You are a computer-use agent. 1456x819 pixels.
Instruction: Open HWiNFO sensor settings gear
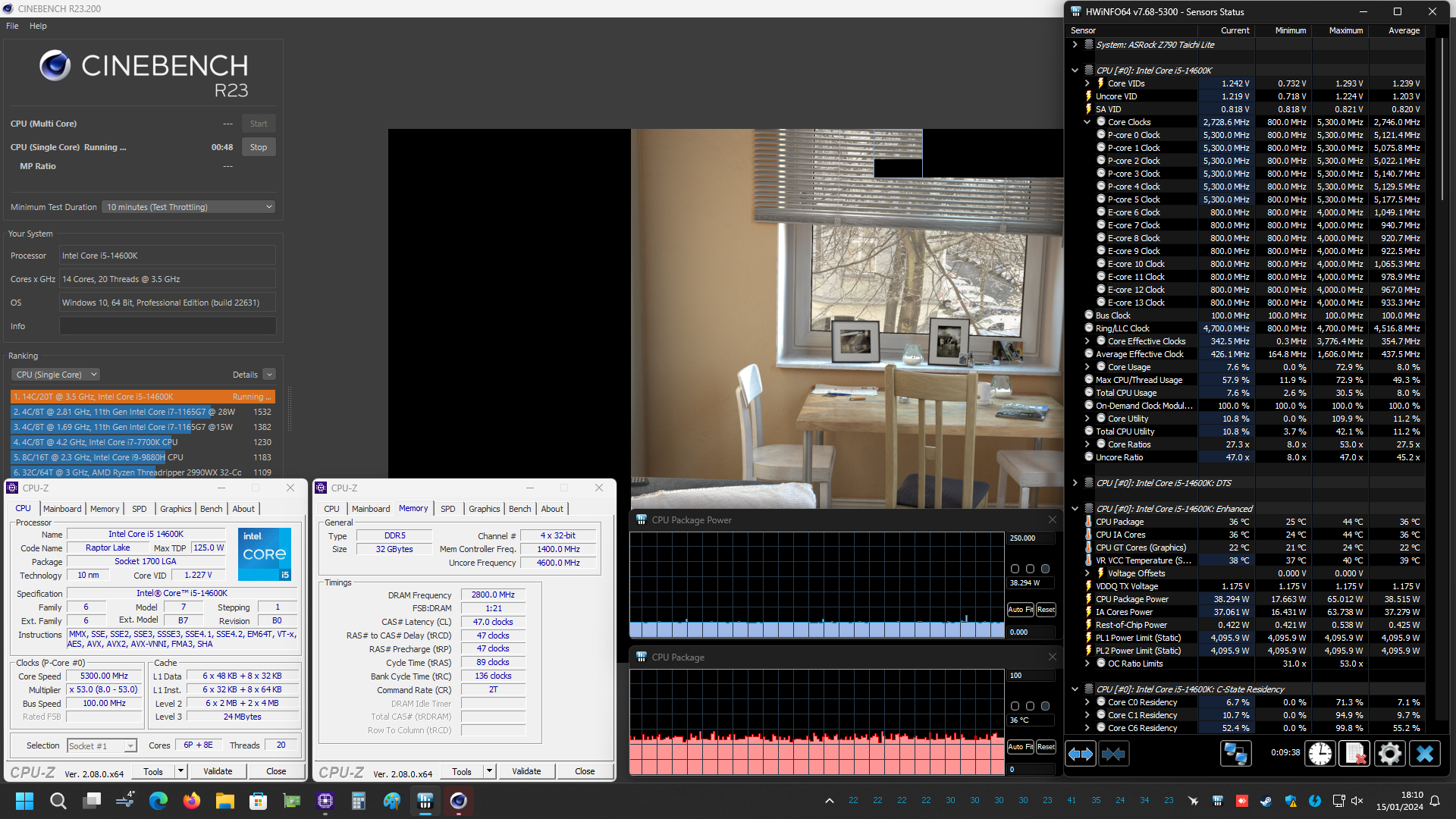pos(1389,754)
